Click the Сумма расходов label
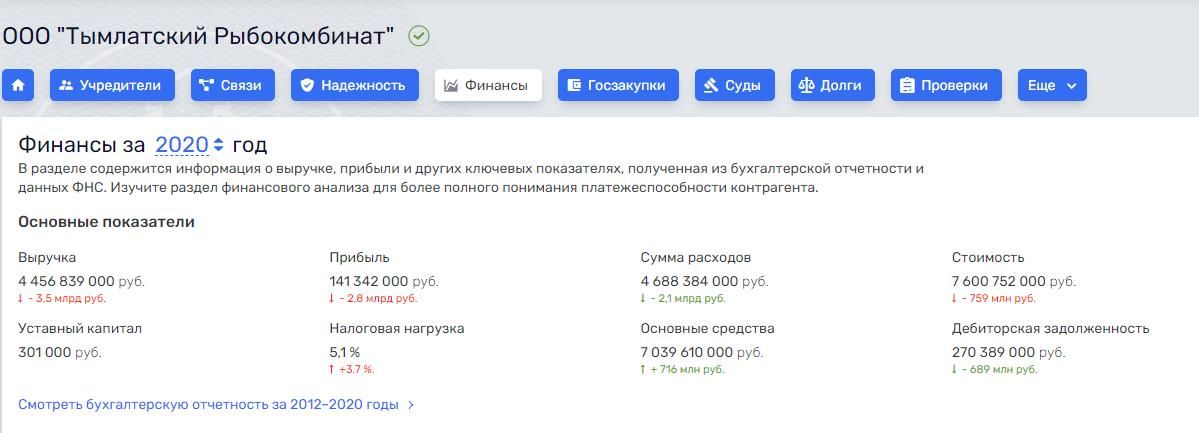 click(x=696, y=258)
